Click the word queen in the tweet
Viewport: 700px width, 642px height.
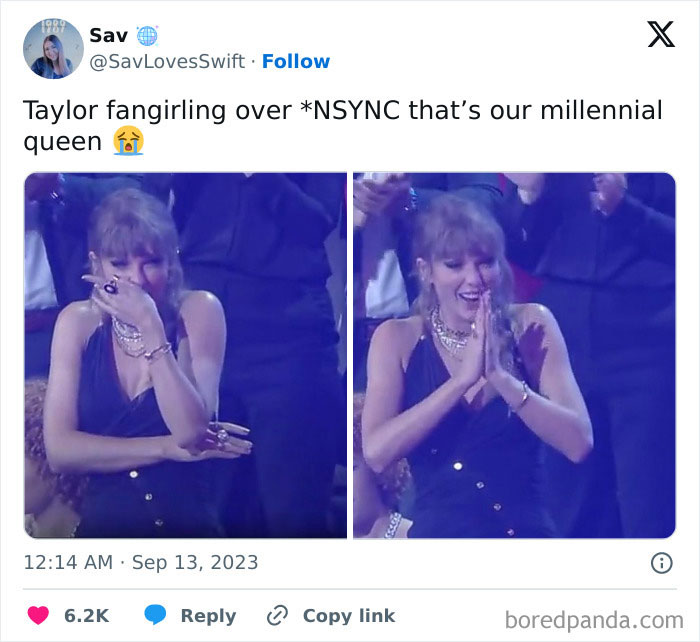(62, 141)
